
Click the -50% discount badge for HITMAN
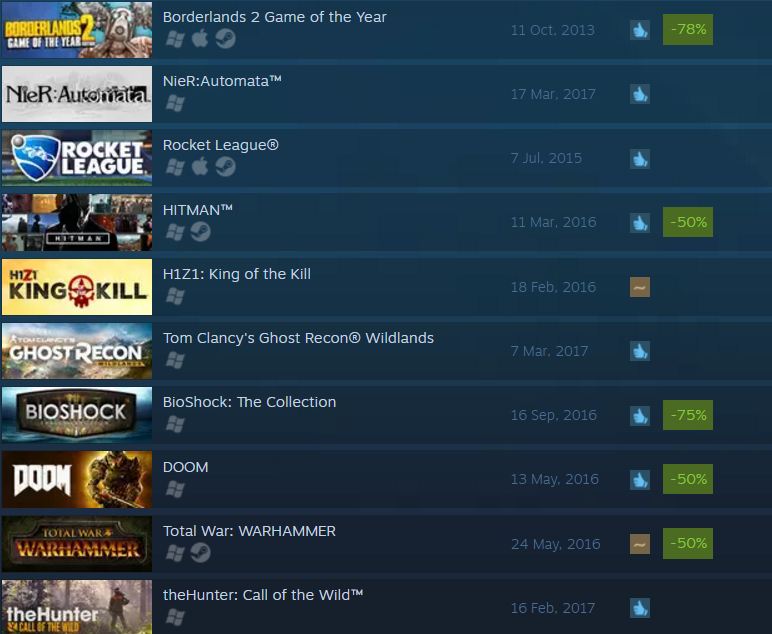pos(688,222)
